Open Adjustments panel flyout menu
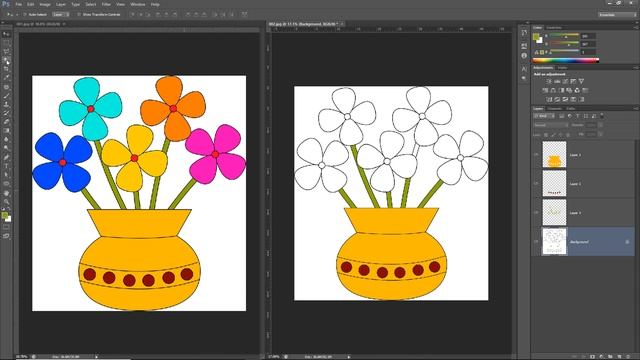This screenshot has height=360, width=640. click(x=636, y=67)
